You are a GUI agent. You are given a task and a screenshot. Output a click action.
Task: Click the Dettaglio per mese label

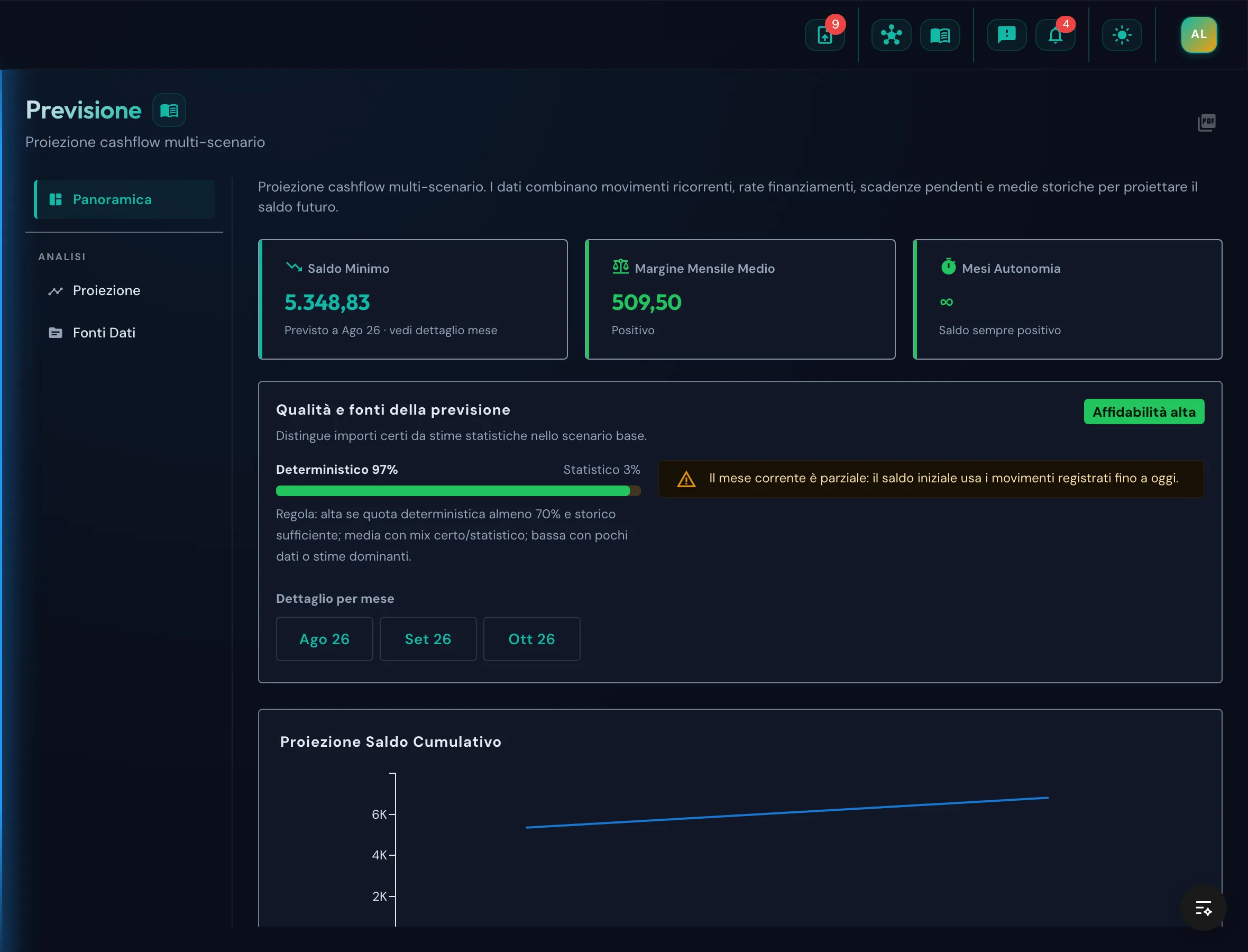point(335,599)
